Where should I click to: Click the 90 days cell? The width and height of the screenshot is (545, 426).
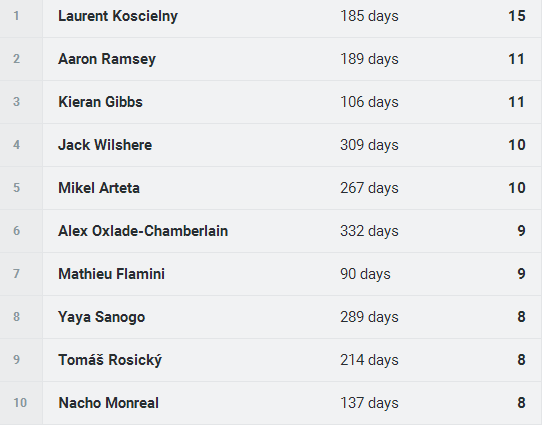pos(365,274)
